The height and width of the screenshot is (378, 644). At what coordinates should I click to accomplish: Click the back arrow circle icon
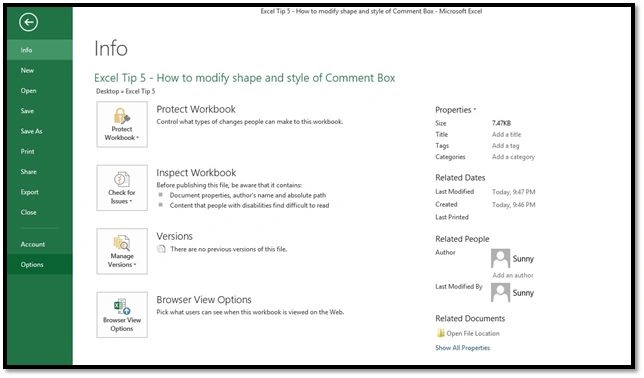point(28,22)
